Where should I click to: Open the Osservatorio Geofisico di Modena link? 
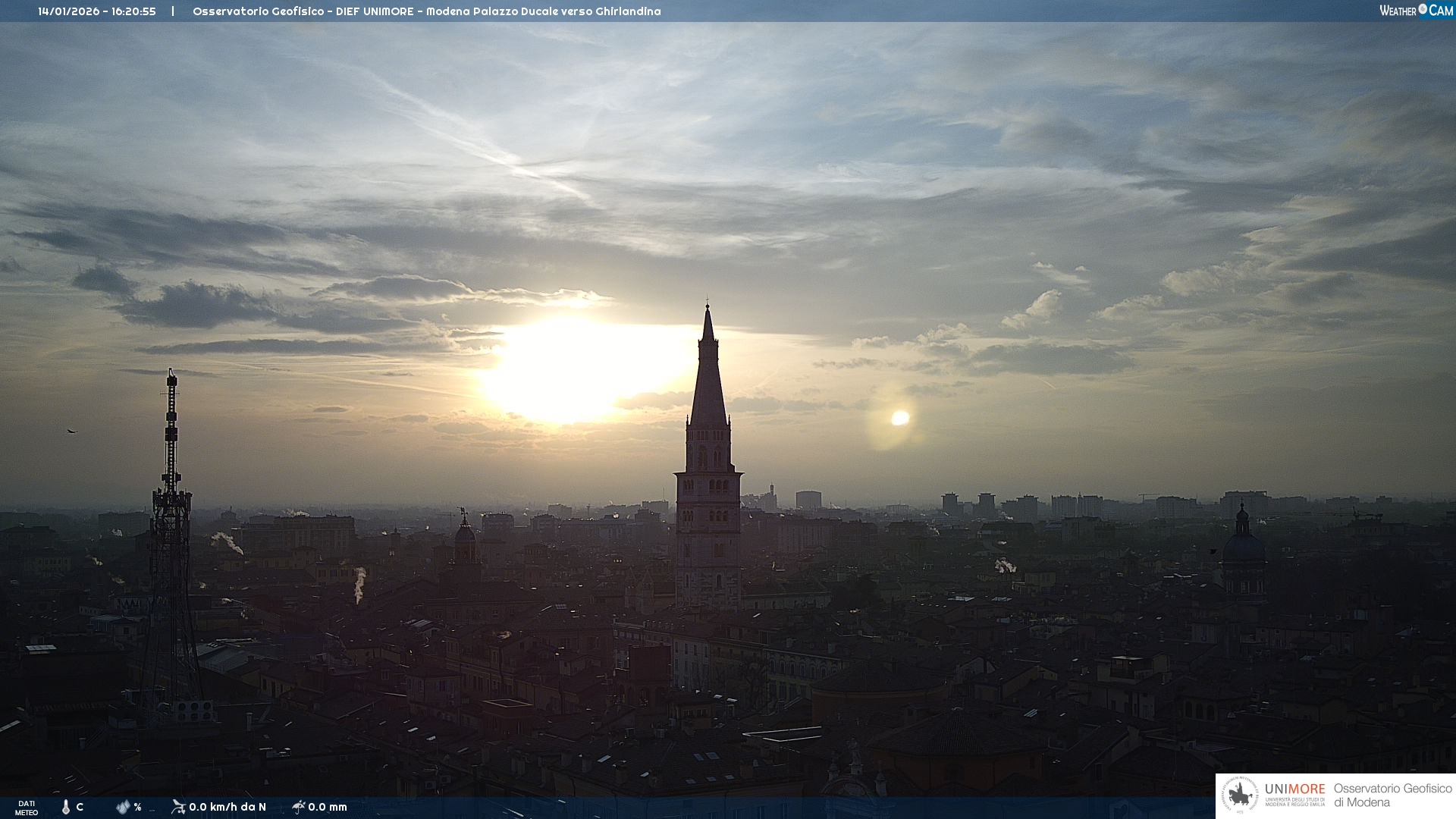point(1392,795)
